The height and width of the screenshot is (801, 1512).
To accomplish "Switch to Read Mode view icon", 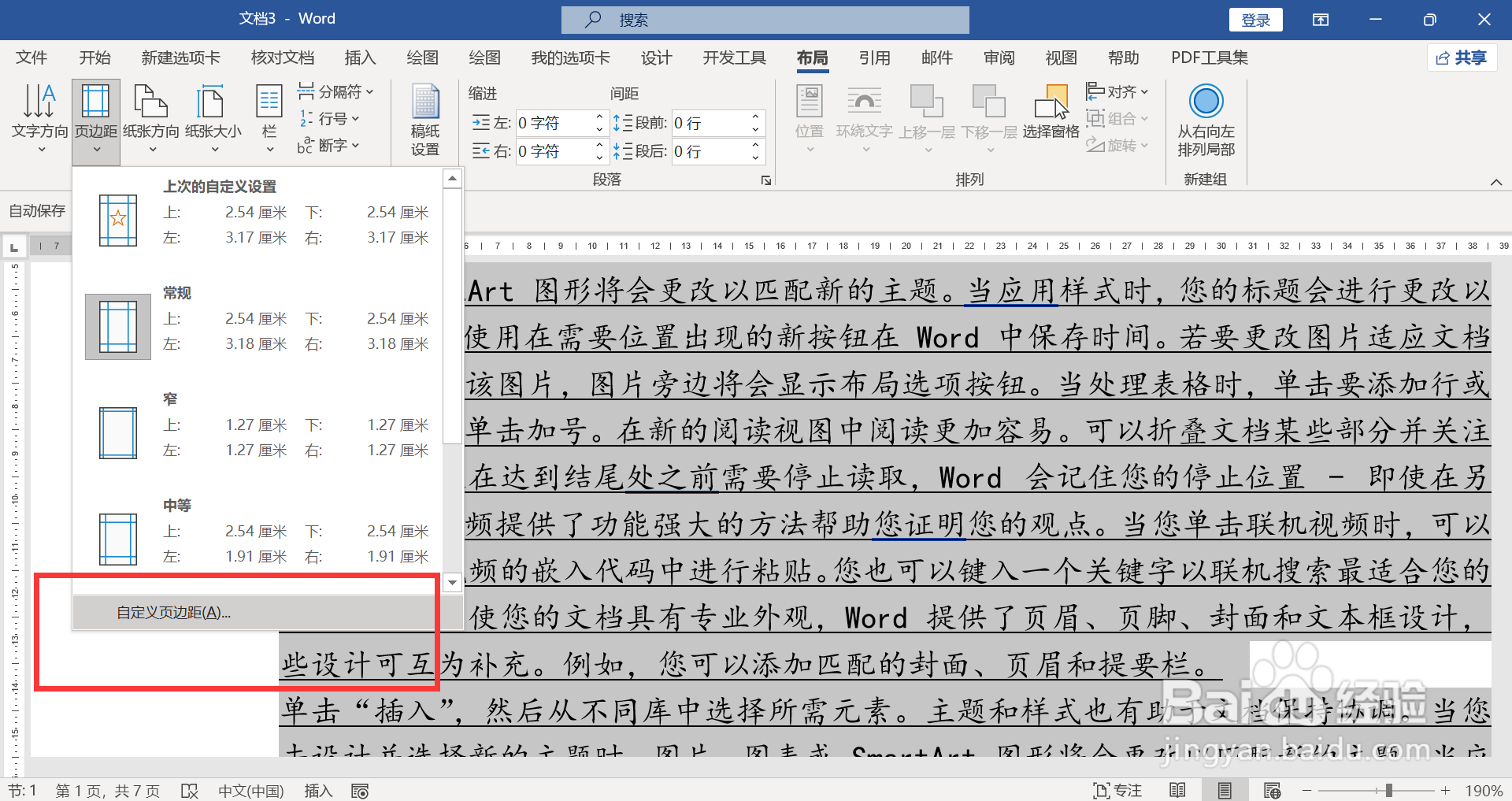I will pyautogui.click(x=1178, y=791).
